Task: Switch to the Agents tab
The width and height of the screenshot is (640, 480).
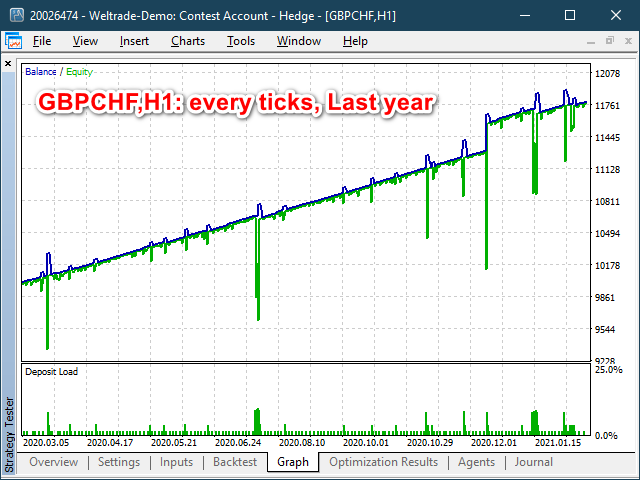Action: (x=476, y=462)
